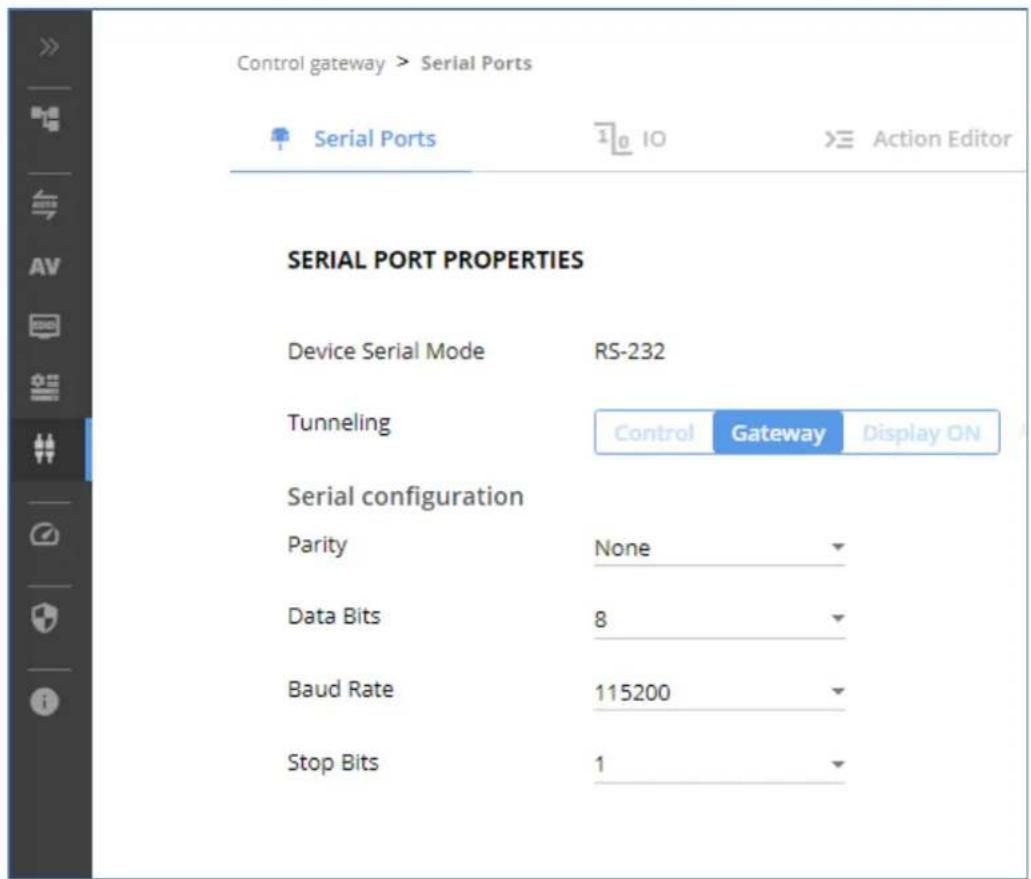Set Tunneling mode to Control
Image resolution: width=1031 pixels, height=879 pixels.
click(654, 433)
